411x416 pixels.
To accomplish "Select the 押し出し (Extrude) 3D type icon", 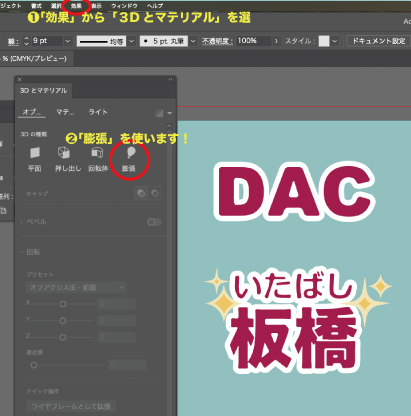I will coord(64,153).
